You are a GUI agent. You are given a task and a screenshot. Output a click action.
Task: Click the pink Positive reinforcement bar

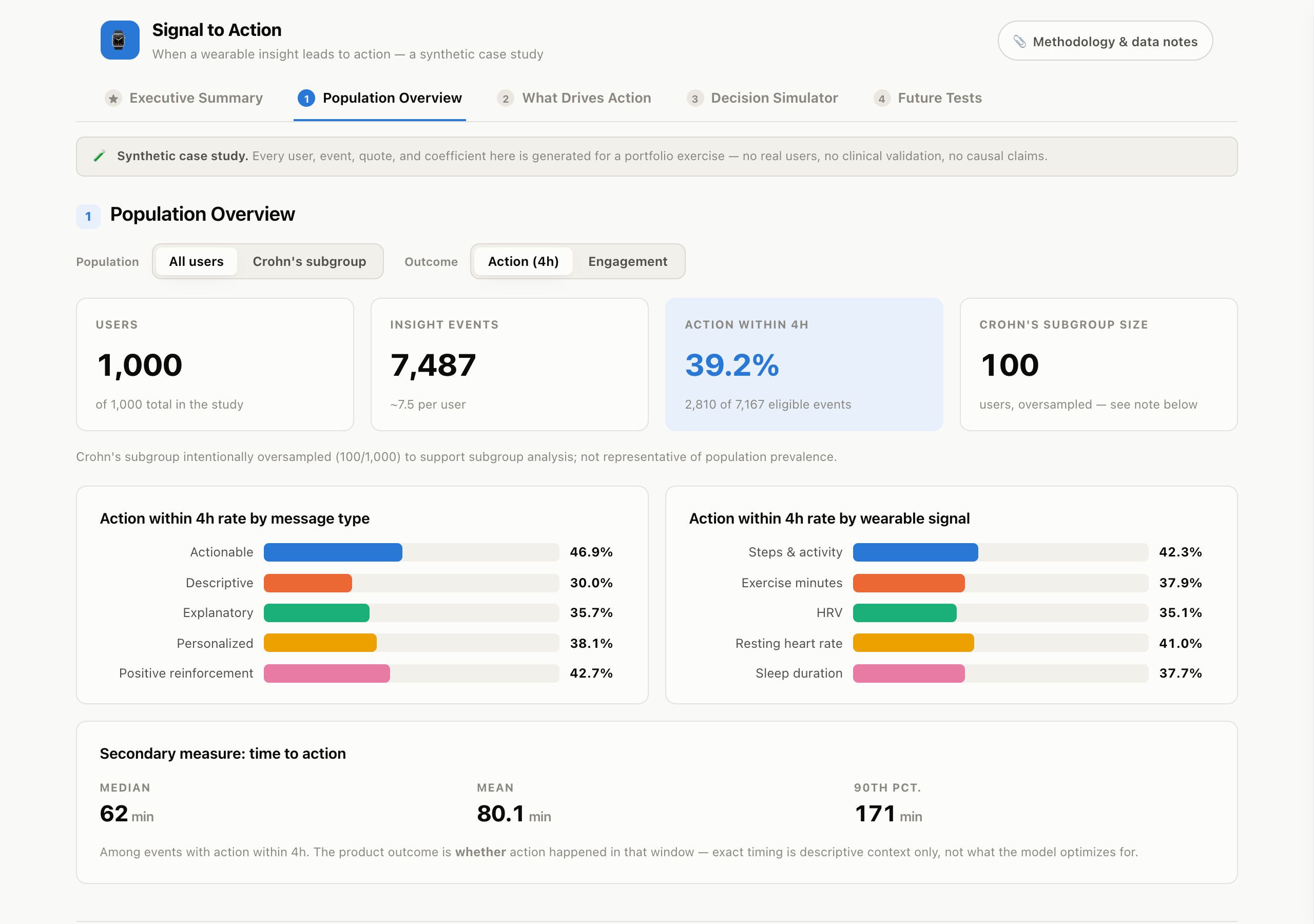pyautogui.click(x=327, y=673)
